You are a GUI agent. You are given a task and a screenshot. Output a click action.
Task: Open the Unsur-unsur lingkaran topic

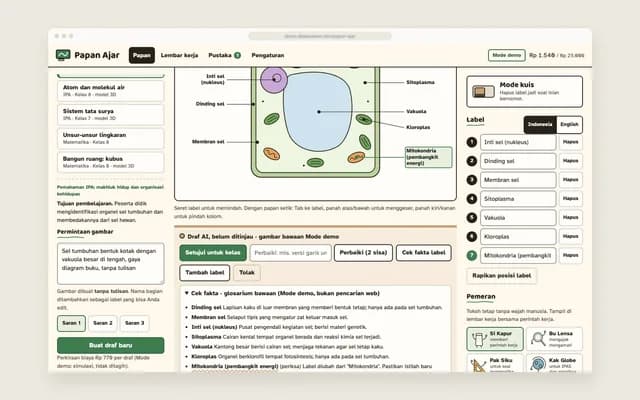pos(111,138)
